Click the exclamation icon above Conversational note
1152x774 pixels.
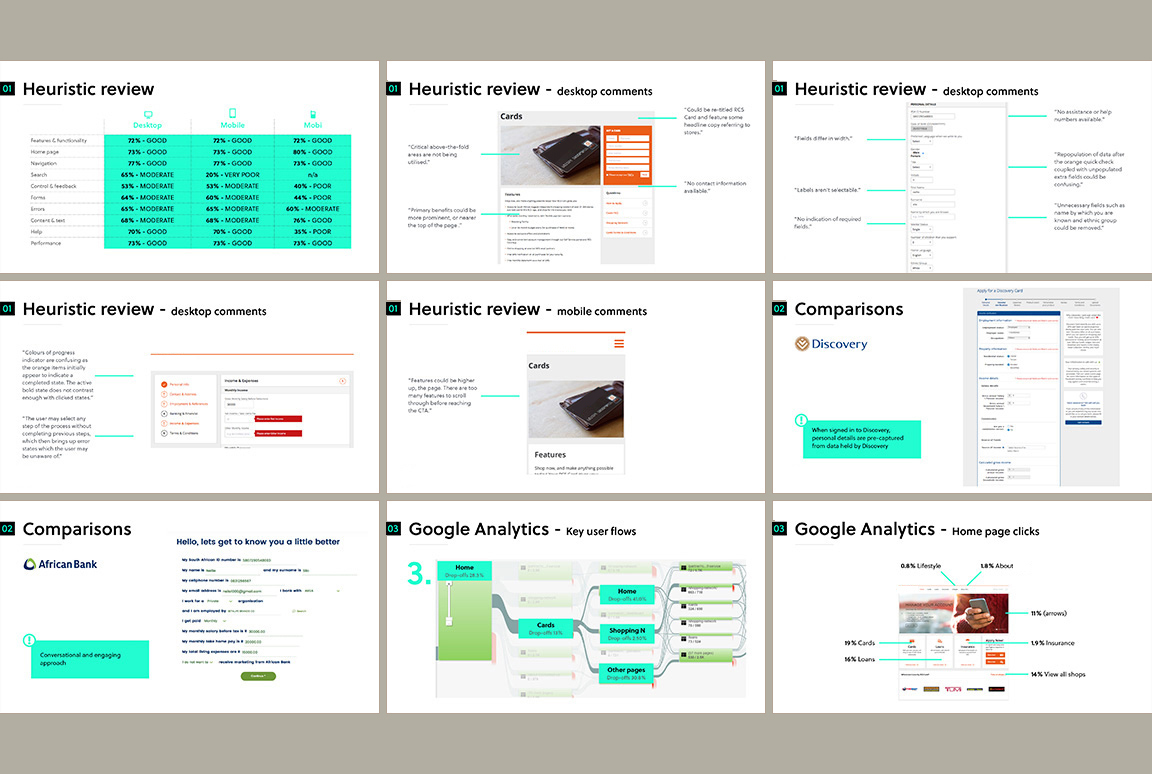coord(30,640)
